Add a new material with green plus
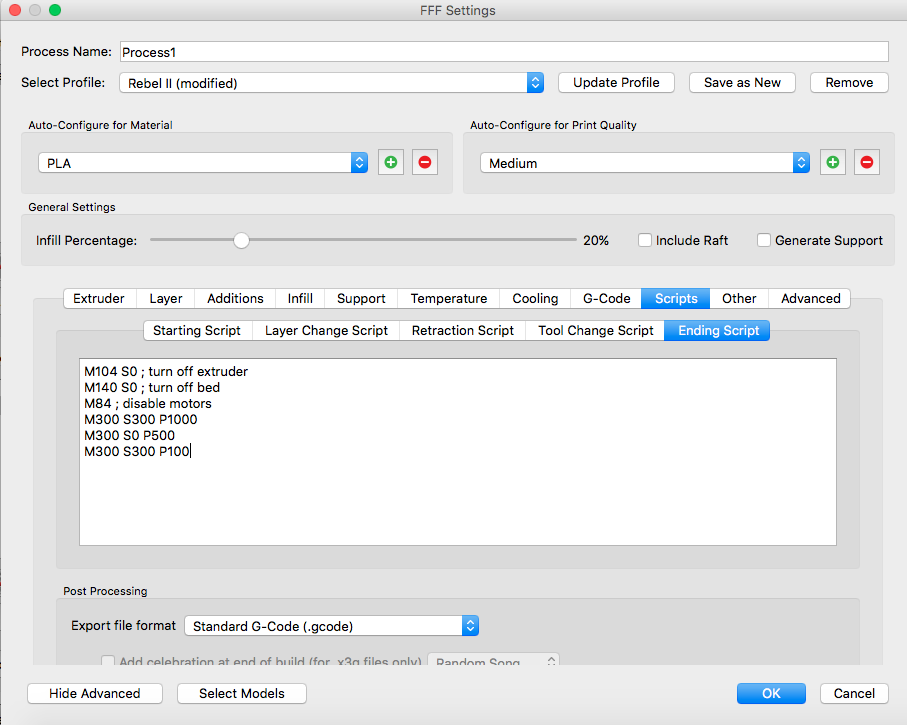Image resolution: width=907 pixels, height=725 pixels. click(391, 162)
